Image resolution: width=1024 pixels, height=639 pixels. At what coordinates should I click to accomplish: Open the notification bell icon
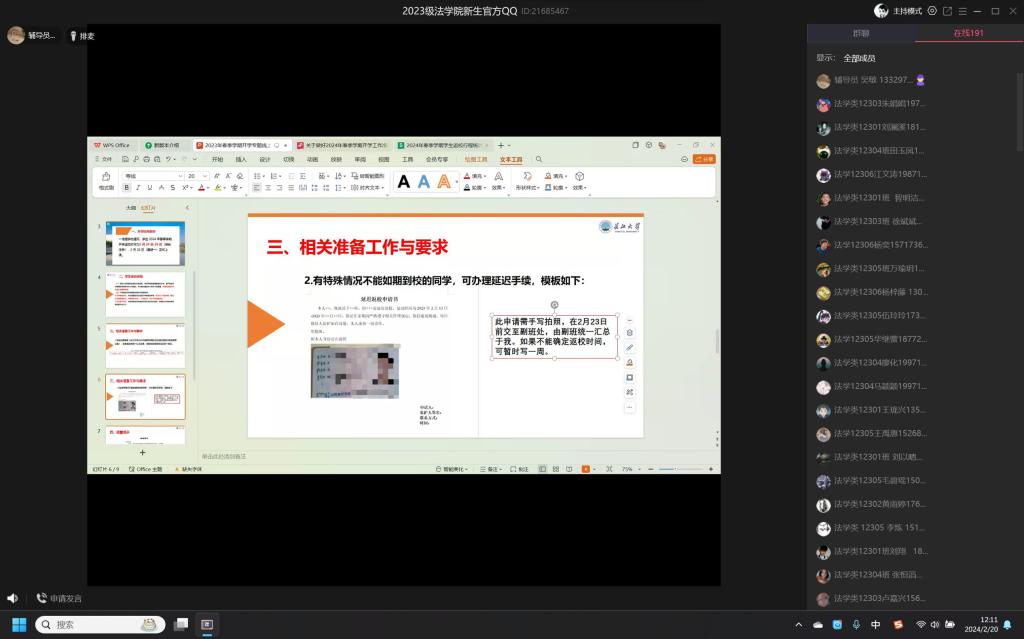(1008, 625)
